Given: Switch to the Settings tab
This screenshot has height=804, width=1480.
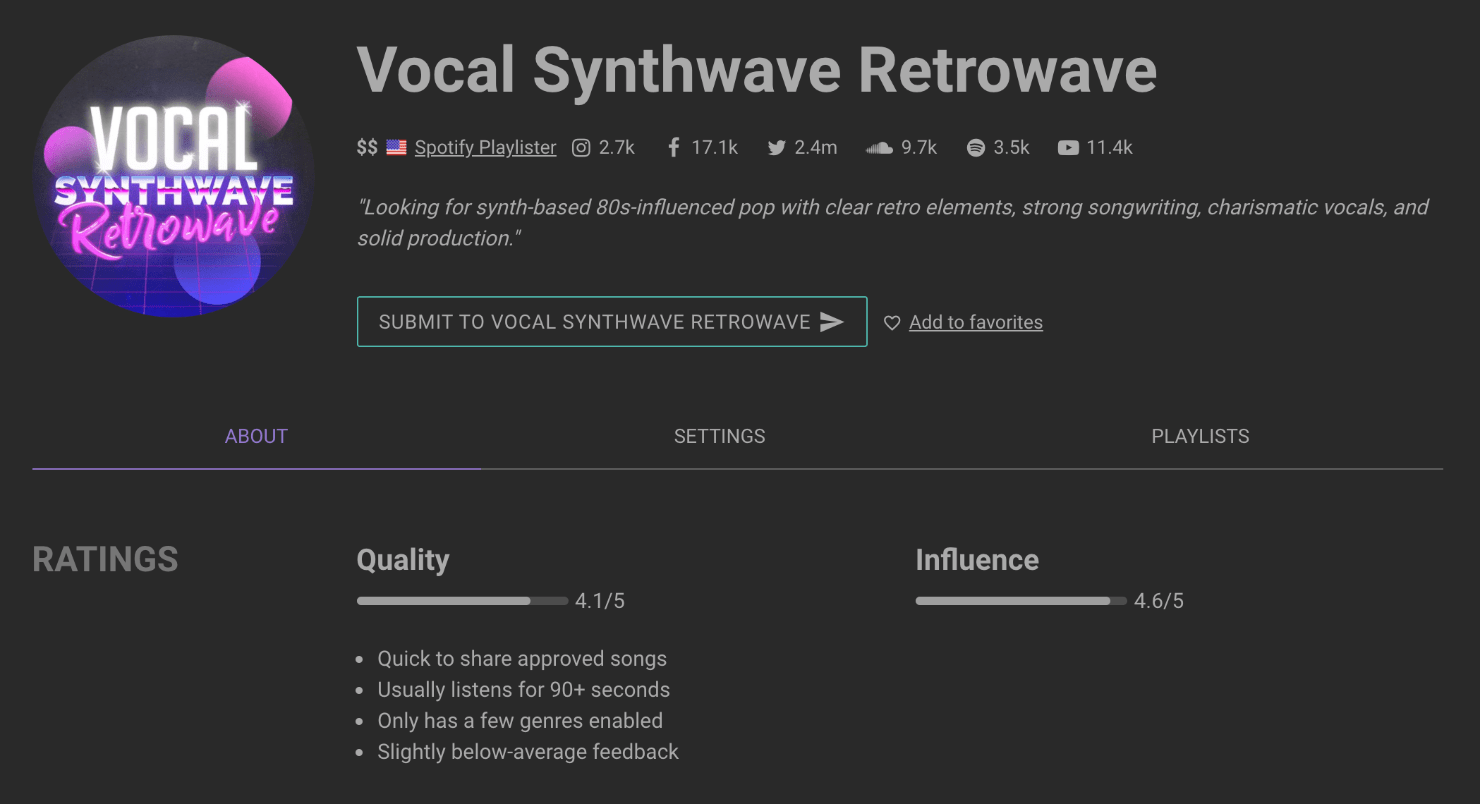Looking at the screenshot, I should (x=719, y=436).
